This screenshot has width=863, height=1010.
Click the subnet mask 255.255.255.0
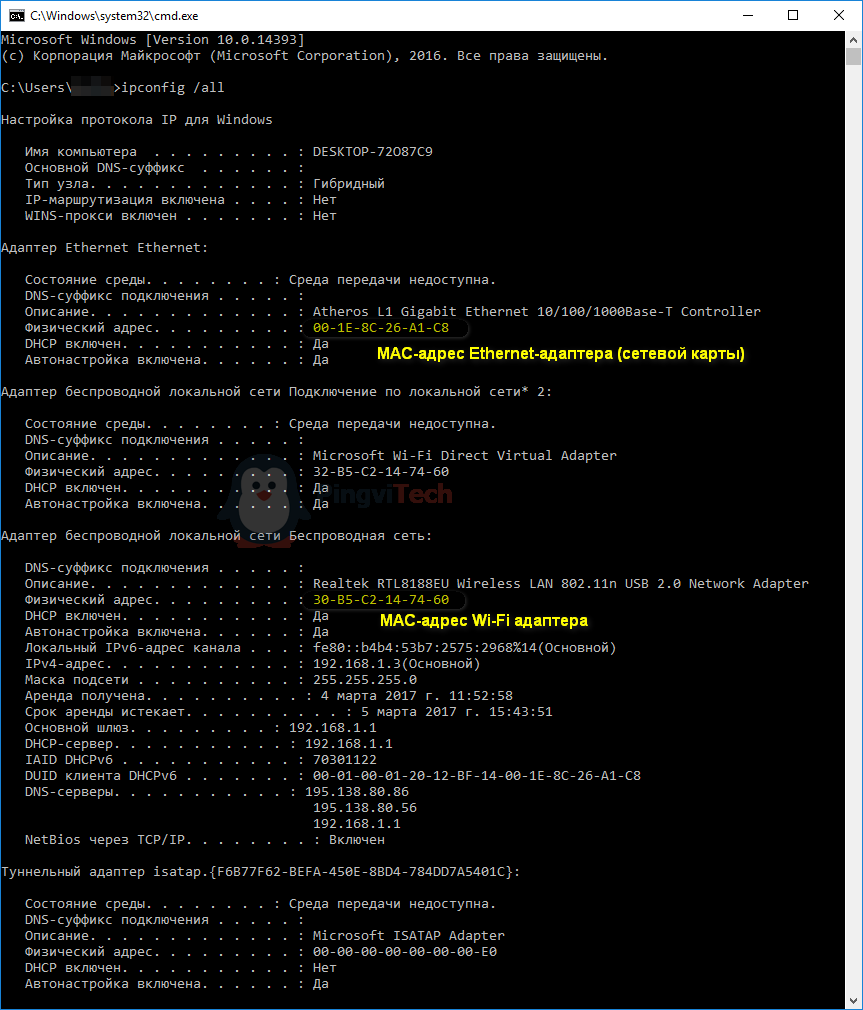[x=365, y=680]
